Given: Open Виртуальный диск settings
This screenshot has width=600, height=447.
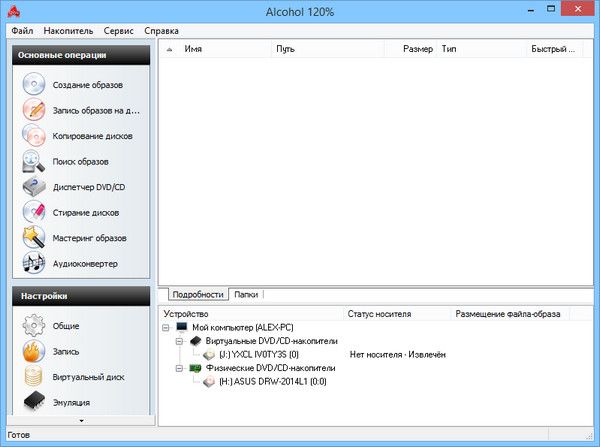Looking at the screenshot, I should (x=35, y=377).
